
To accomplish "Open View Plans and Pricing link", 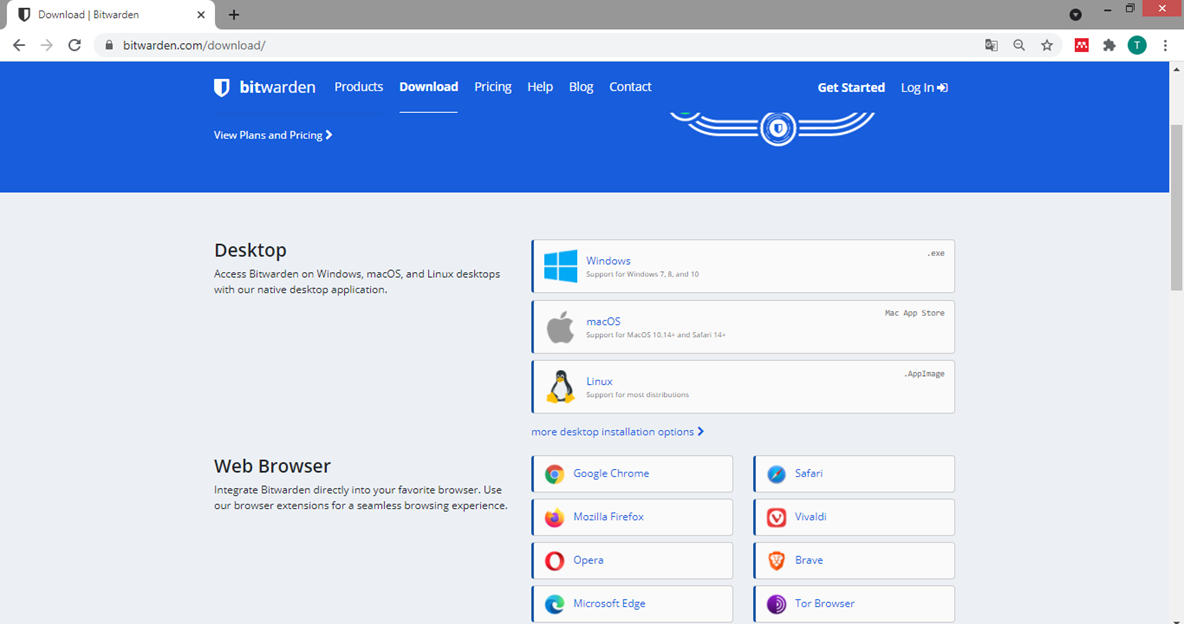I will 273,135.
